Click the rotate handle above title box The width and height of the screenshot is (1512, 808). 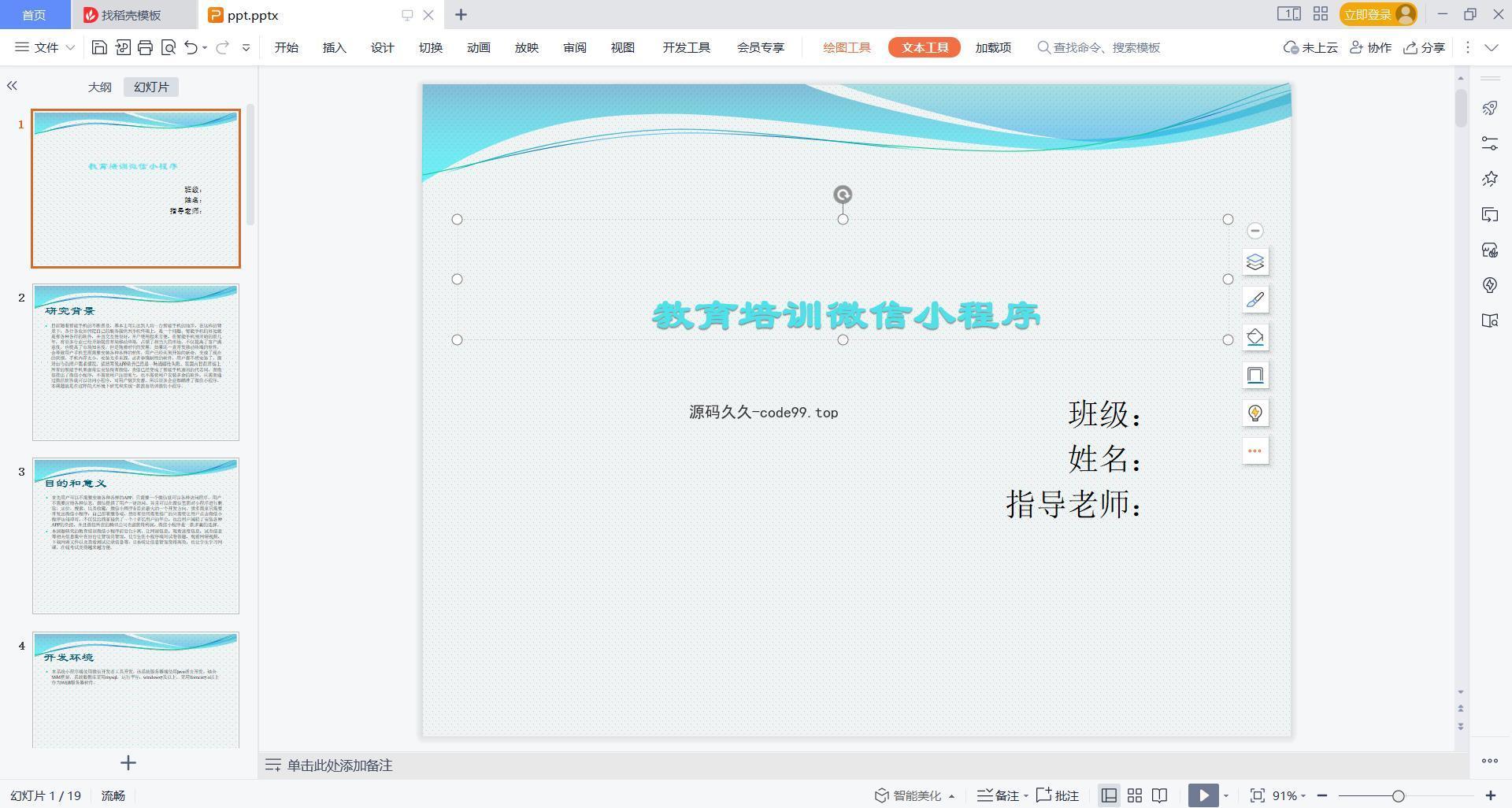pyautogui.click(x=843, y=195)
